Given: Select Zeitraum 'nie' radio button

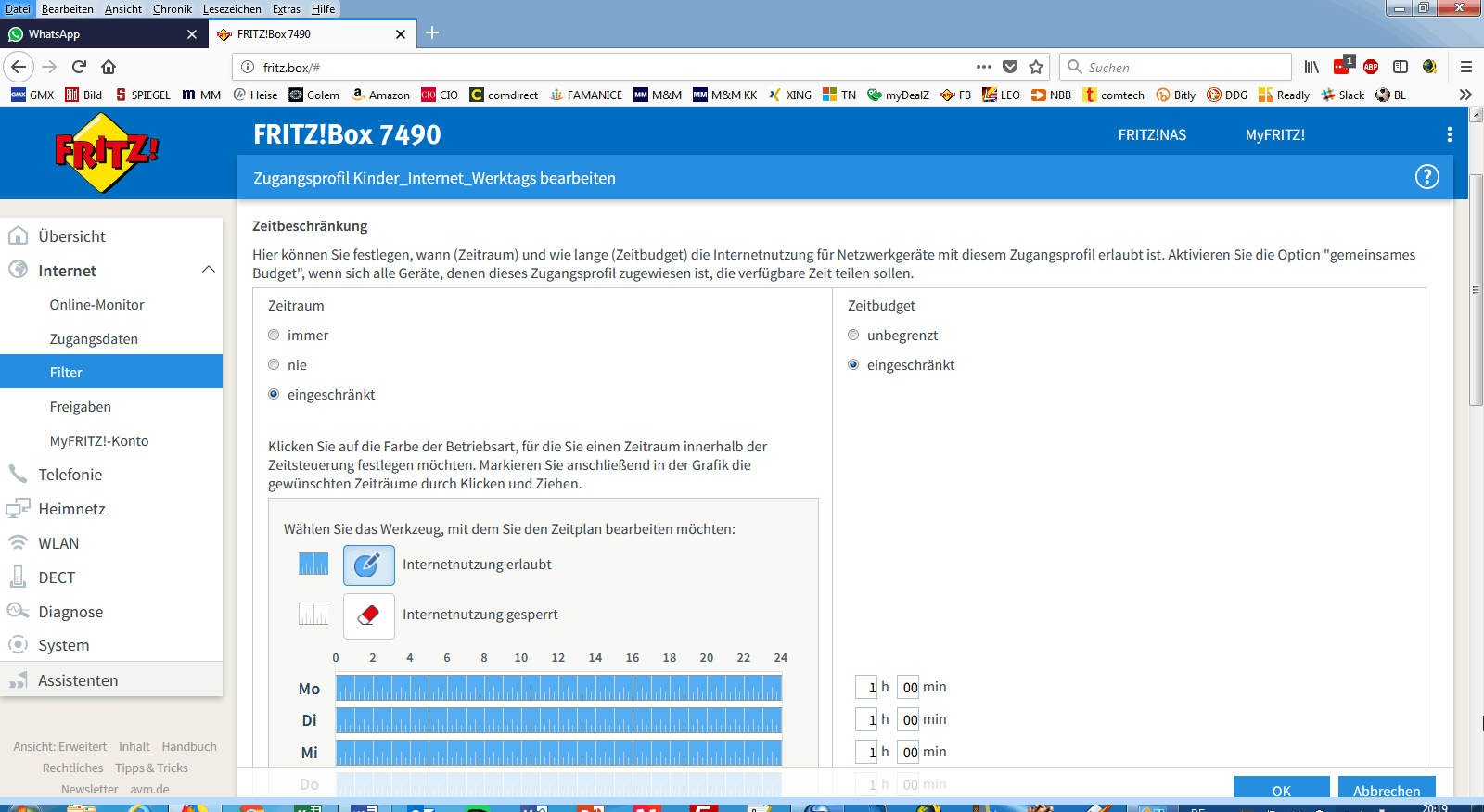Looking at the screenshot, I should pyautogui.click(x=274, y=364).
